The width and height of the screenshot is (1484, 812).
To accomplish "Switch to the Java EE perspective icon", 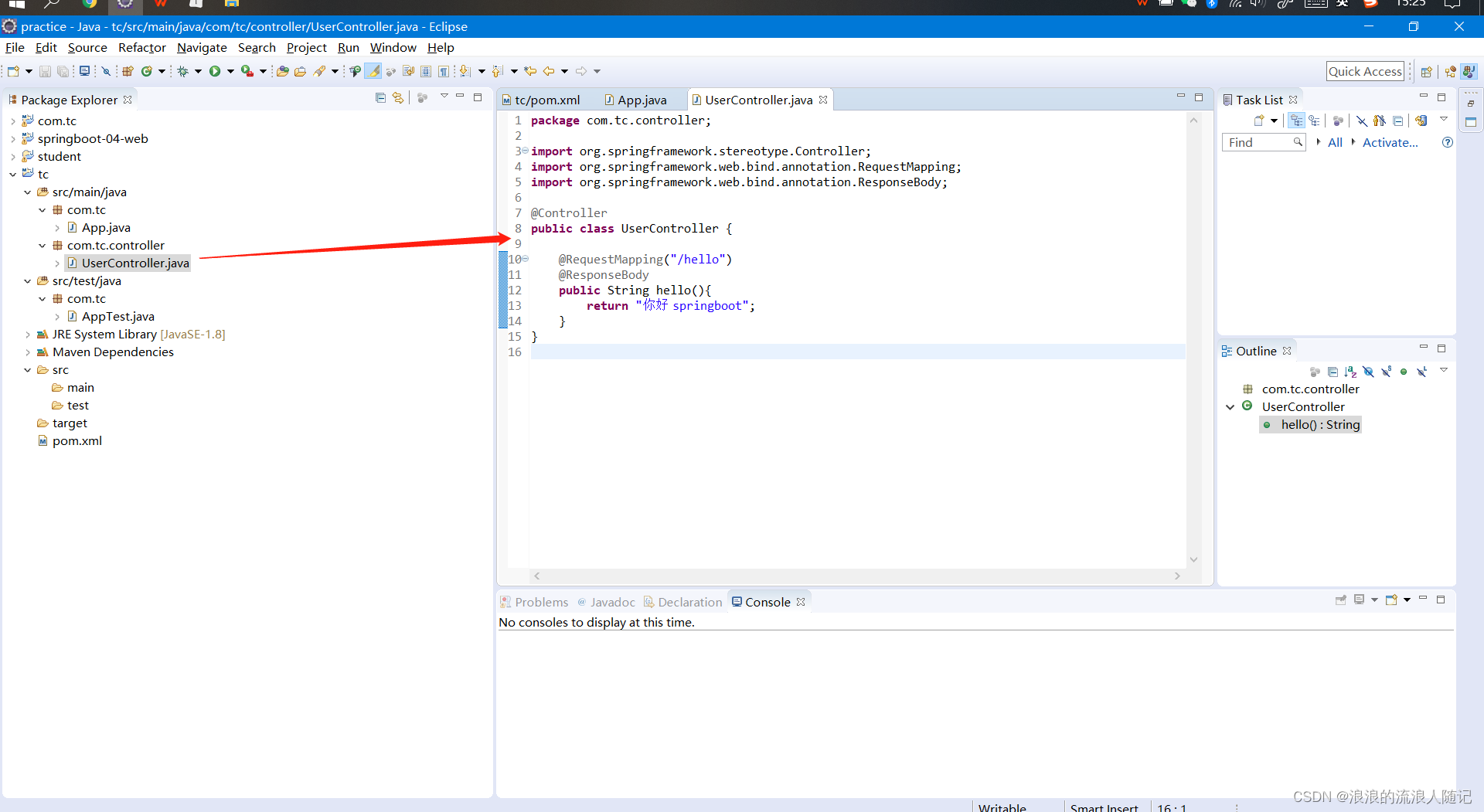I will 1450,72.
